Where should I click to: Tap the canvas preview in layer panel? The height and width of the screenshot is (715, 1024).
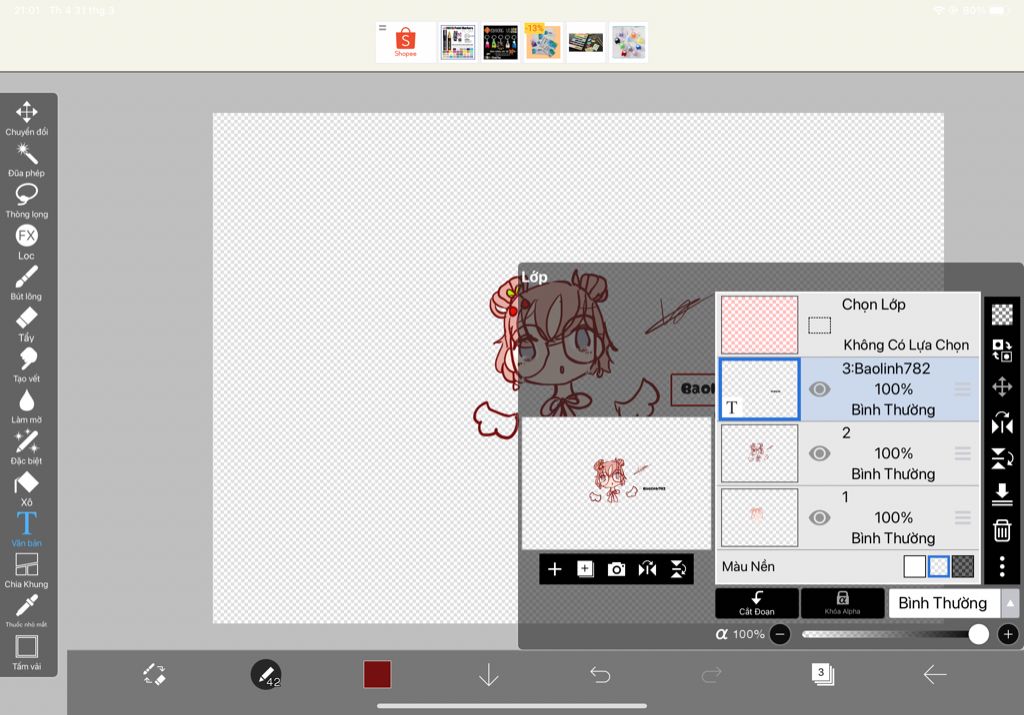click(x=616, y=483)
